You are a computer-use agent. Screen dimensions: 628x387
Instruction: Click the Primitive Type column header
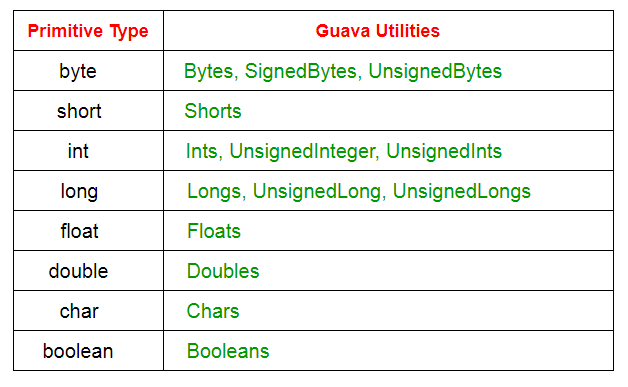[x=88, y=31]
